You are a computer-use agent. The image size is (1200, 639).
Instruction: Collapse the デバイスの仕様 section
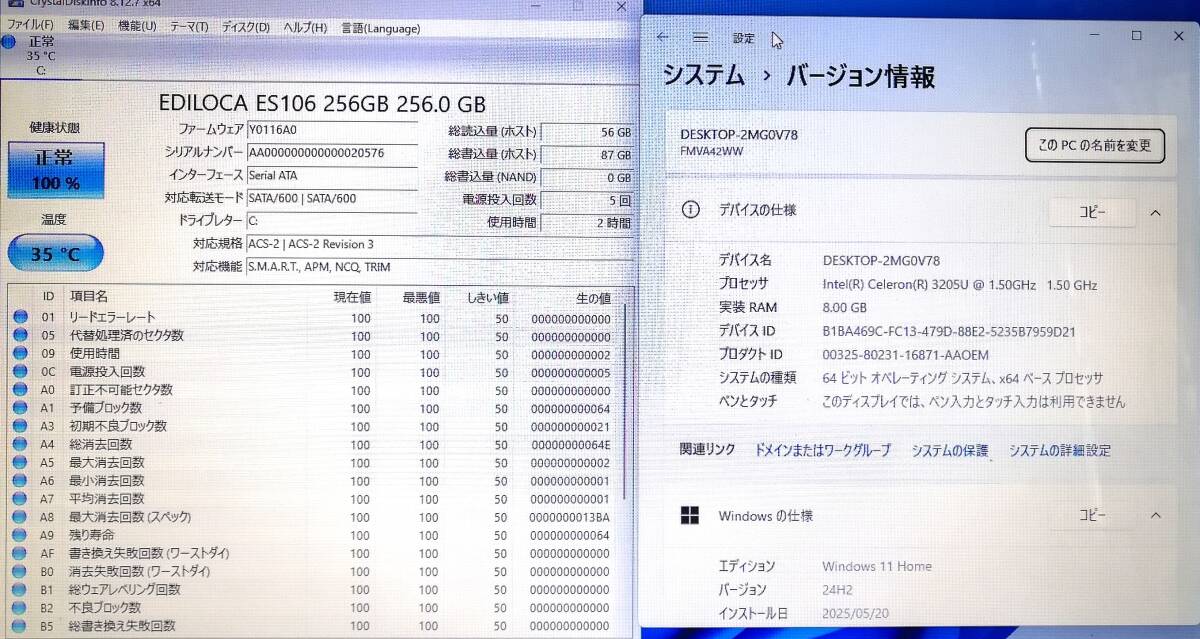1155,212
